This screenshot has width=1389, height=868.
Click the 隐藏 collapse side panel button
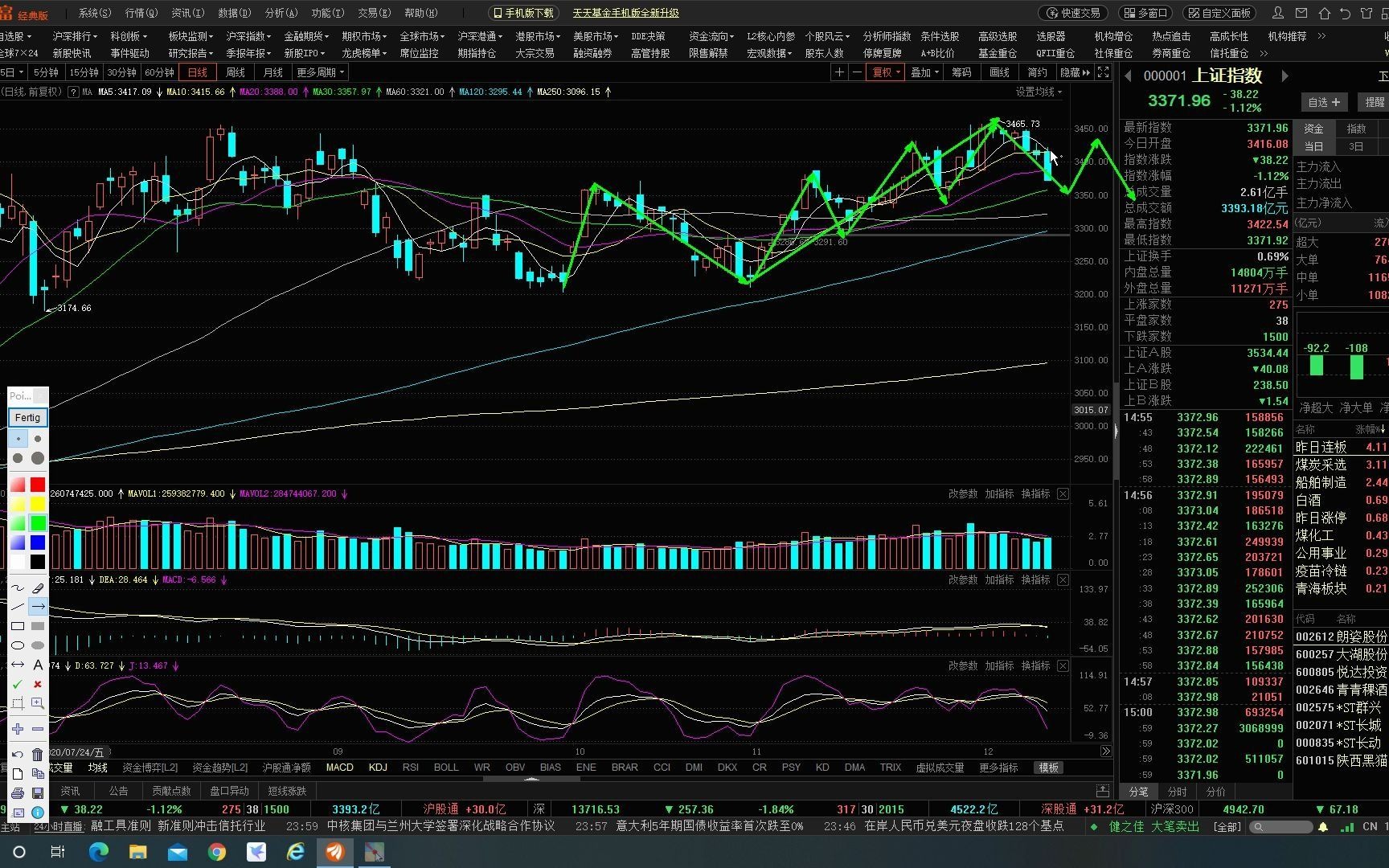point(1076,72)
